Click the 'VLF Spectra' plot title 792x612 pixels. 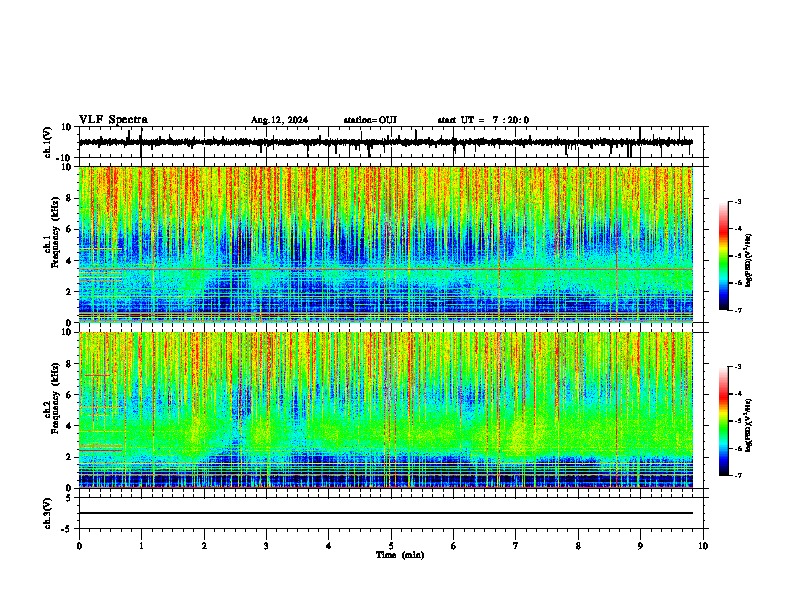click(x=113, y=120)
